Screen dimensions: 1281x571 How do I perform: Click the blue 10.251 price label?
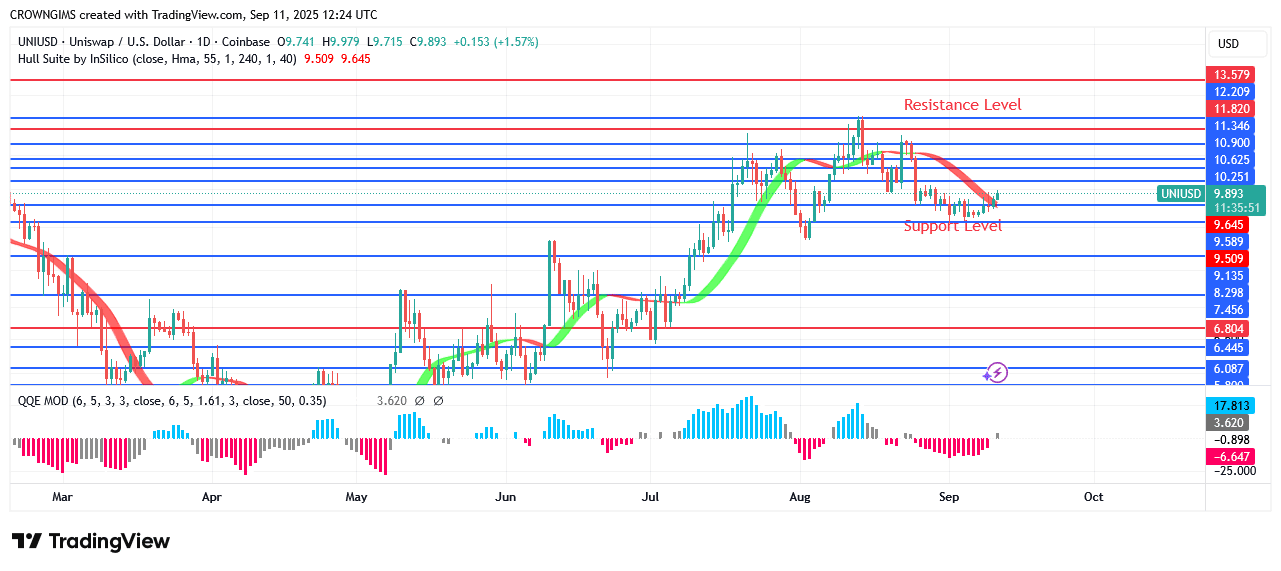coord(1228,177)
